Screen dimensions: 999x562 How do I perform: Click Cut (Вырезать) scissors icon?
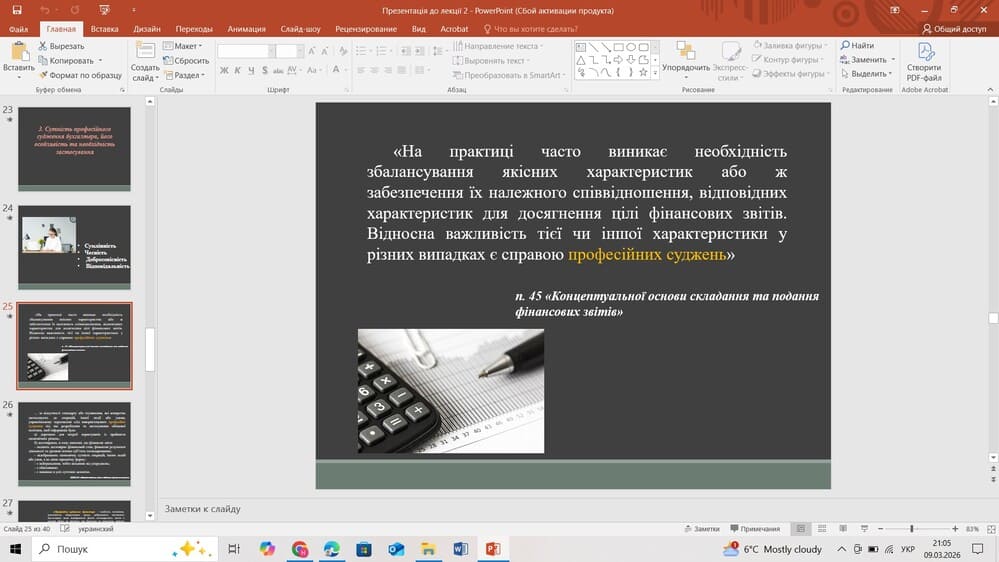44,46
